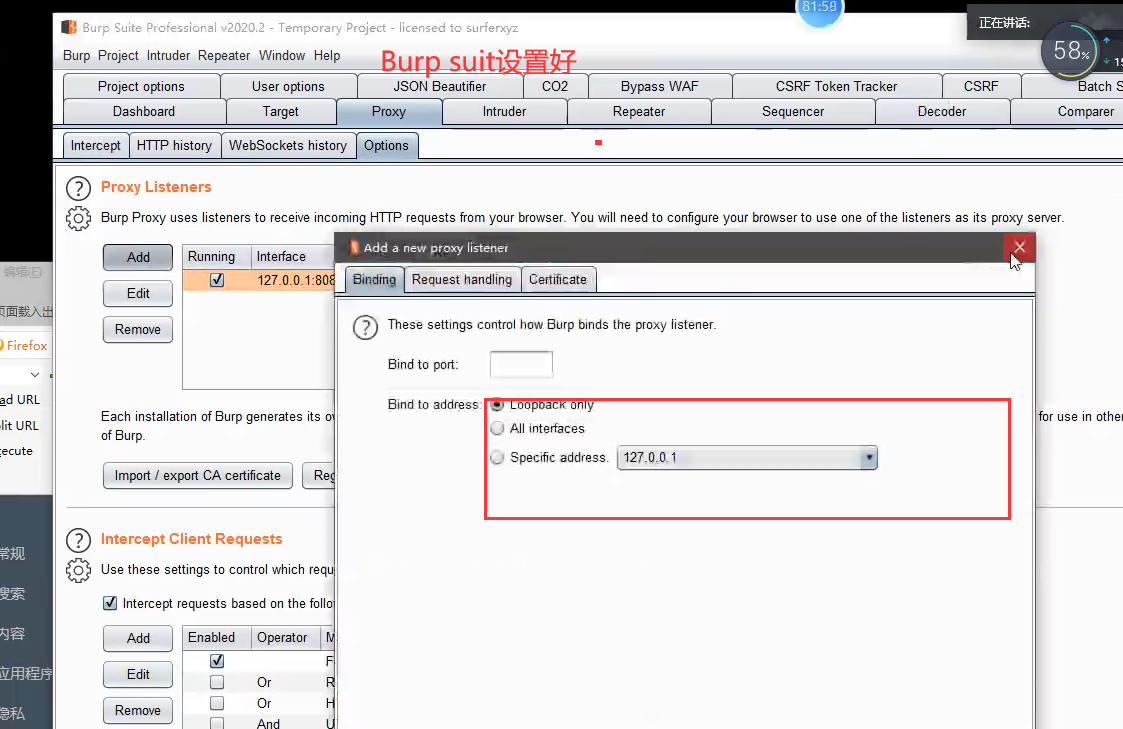Open the Intercept sub-tab
The image size is (1123, 729).
(x=95, y=145)
